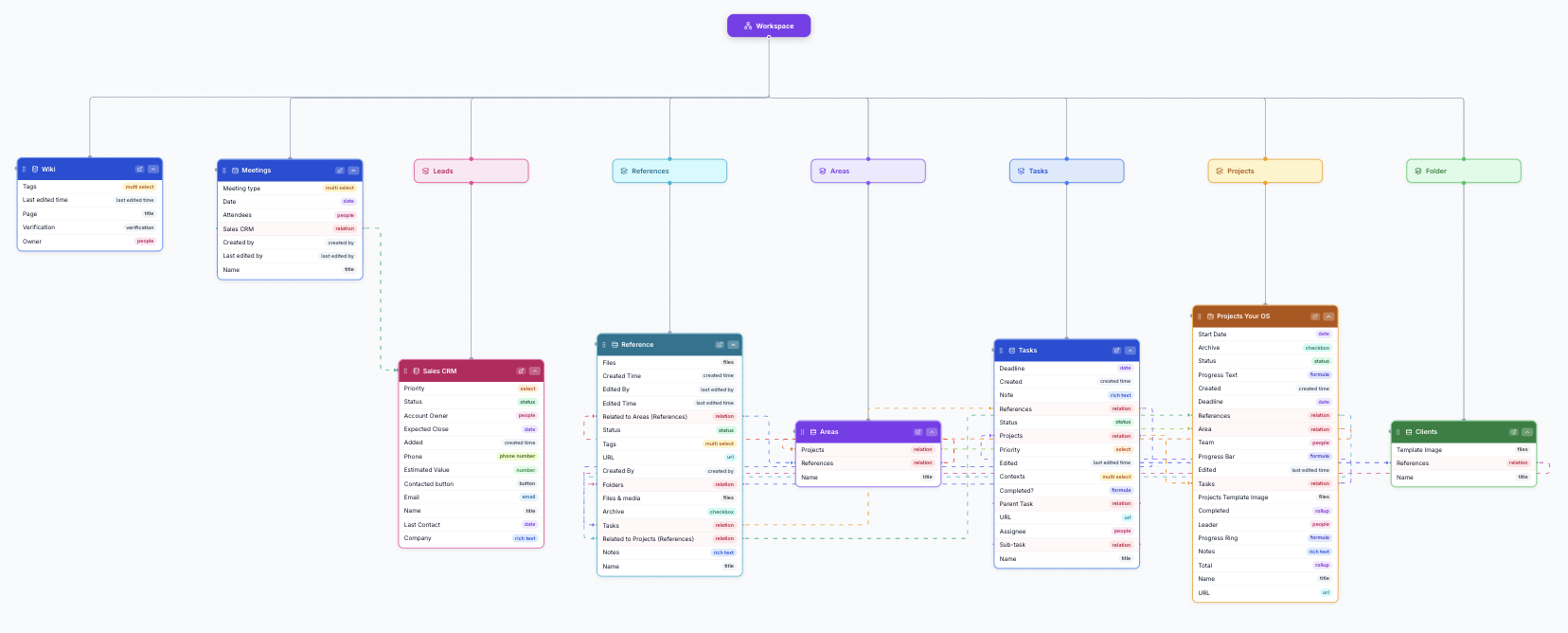Click the Workspace root node
Viewport: 1568px width, 633px height.
click(769, 26)
